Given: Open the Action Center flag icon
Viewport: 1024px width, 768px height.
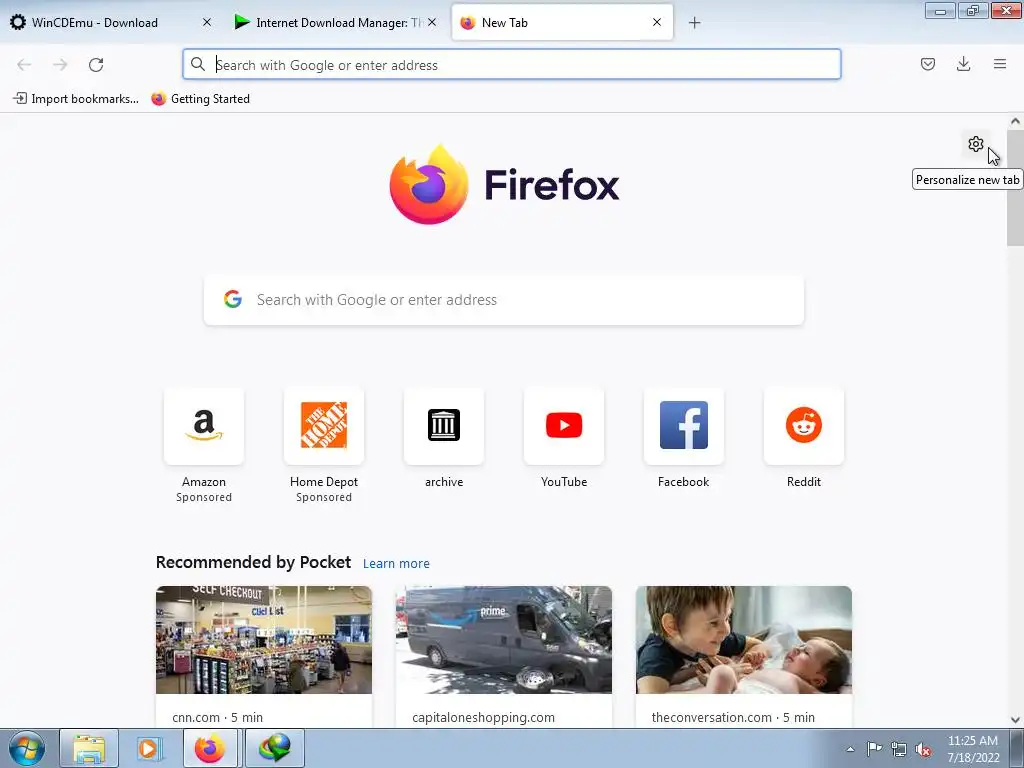Looking at the screenshot, I should pyautogui.click(x=874, y=749).
